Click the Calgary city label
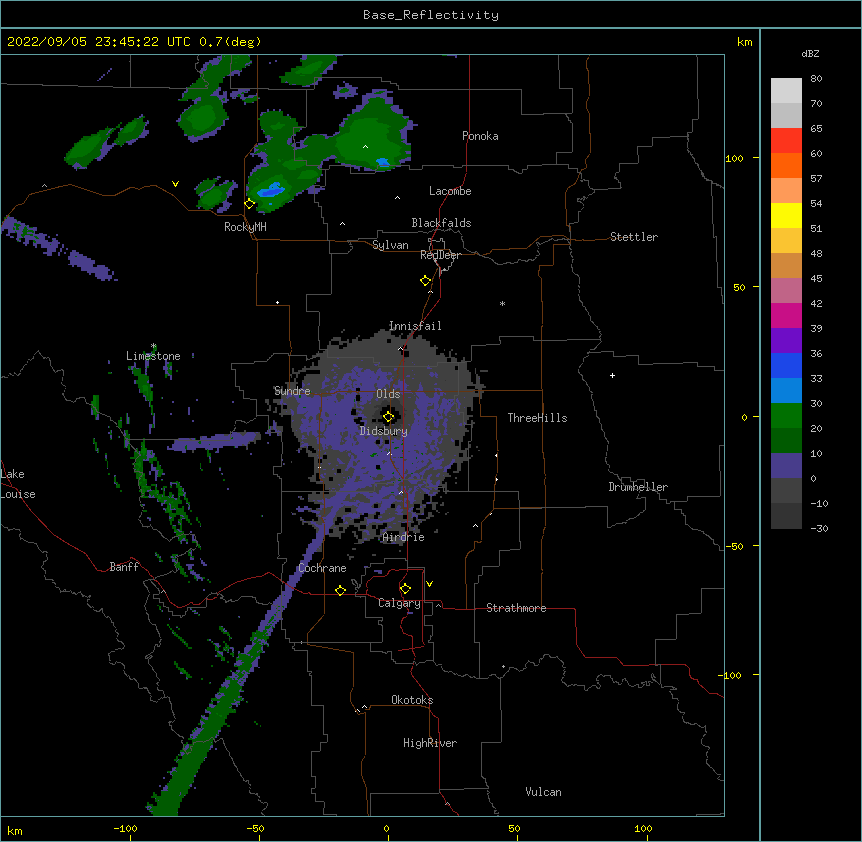 click(399, 603)
